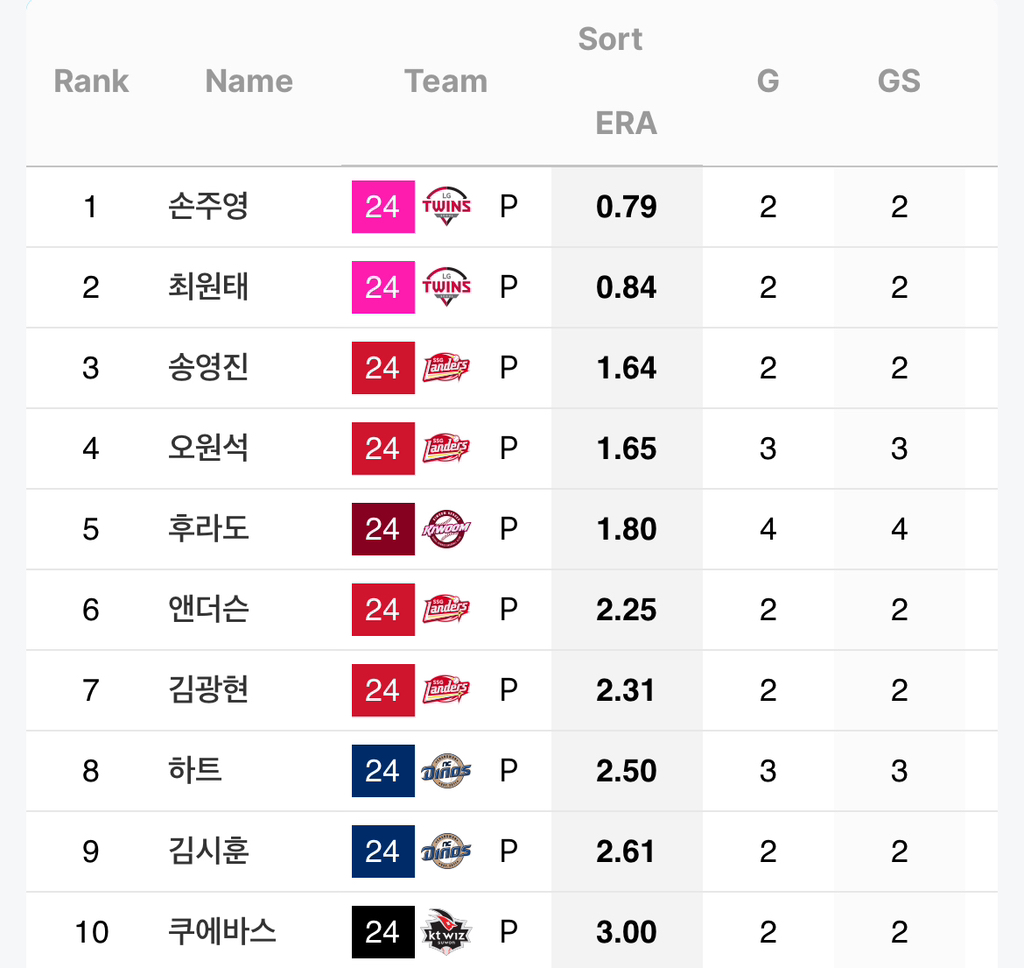The image size is (1024, 968).
Task: Click Kiwoom Heroes logo in 후라도 row
Action: click(447, 529)
